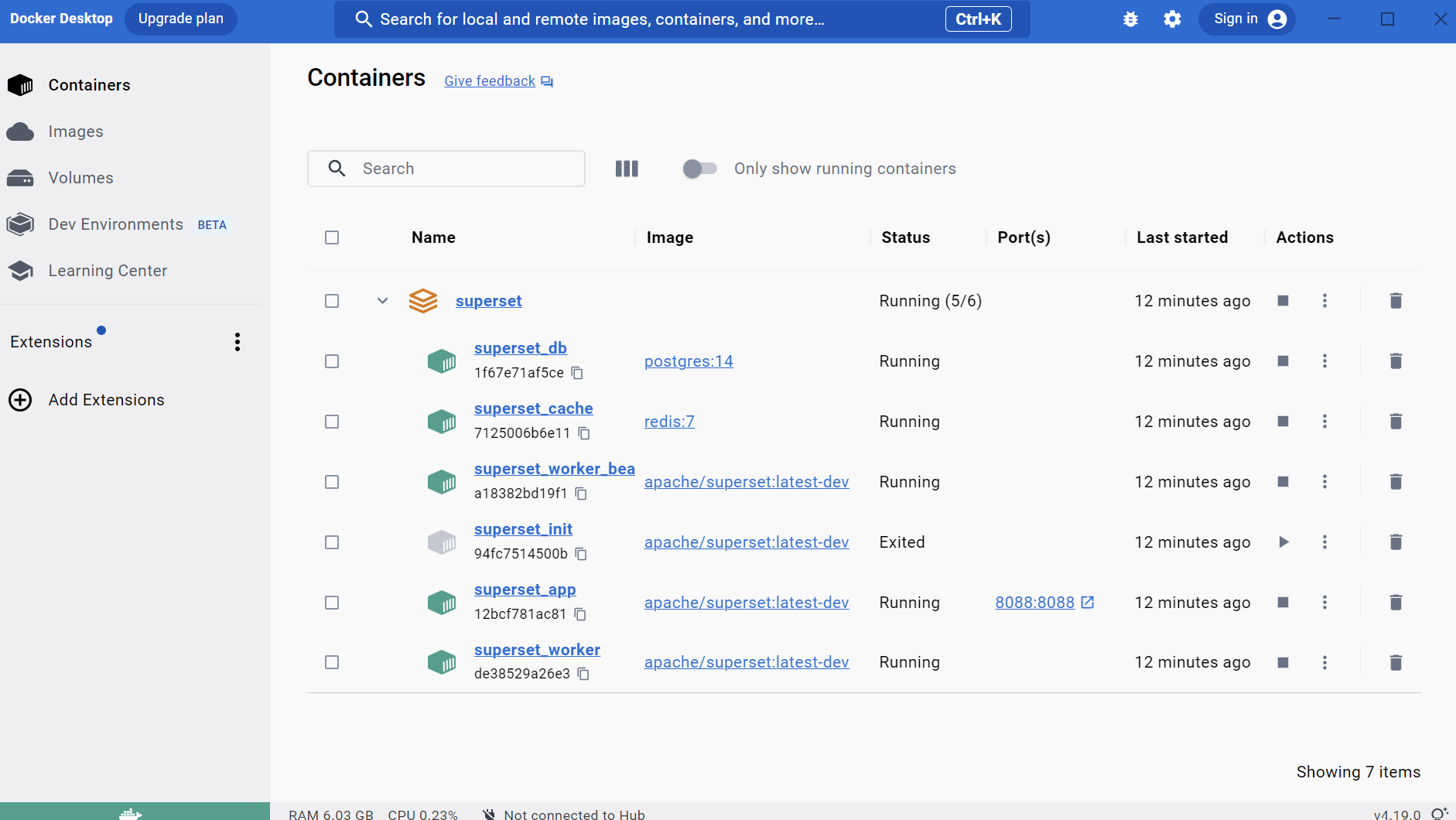The width and height of the screenshot is (1456, 820).
Task: Stop the superset_worker container
Action: 1283,663
